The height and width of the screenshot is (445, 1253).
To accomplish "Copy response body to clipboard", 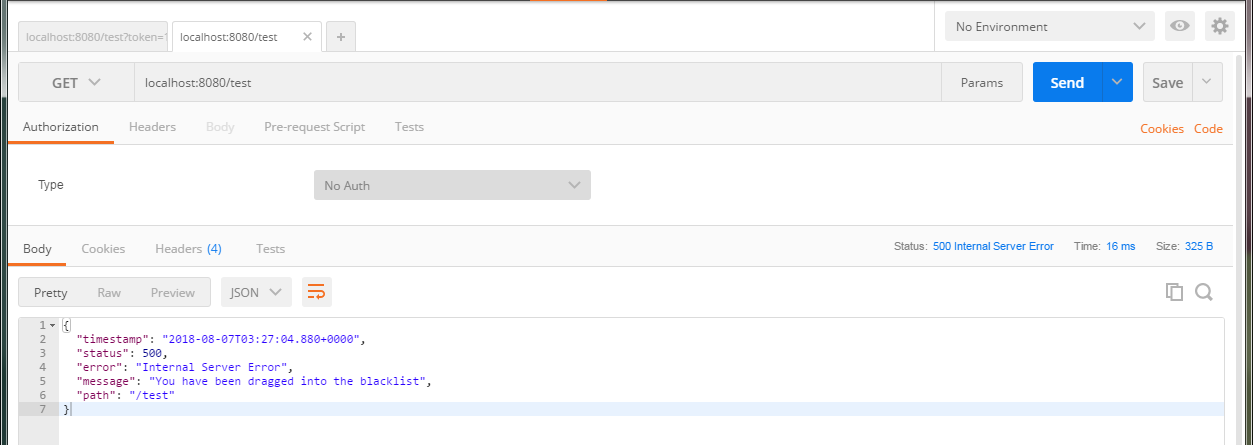I will [1174, 292].
